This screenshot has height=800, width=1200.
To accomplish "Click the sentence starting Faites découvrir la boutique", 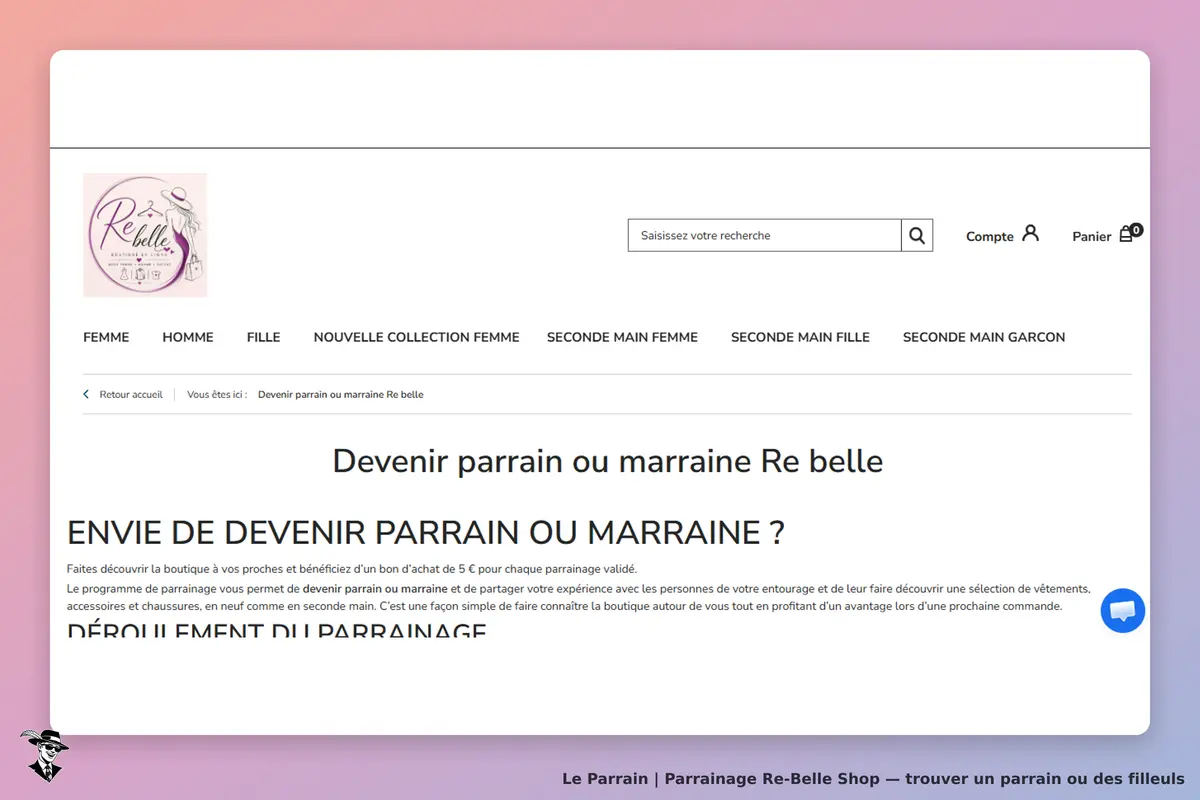I will click(352, 569).
